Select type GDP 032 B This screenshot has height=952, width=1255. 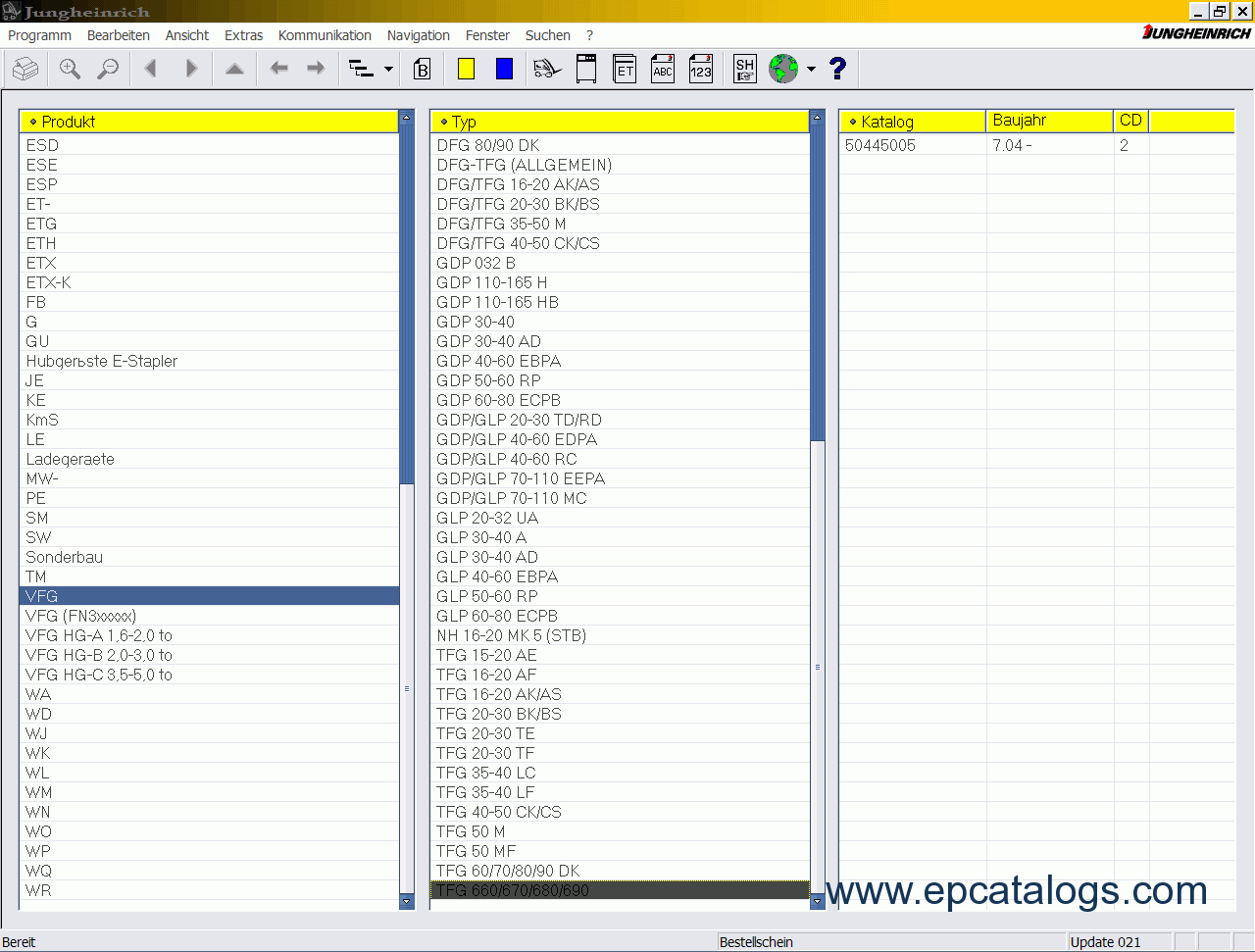620,263
